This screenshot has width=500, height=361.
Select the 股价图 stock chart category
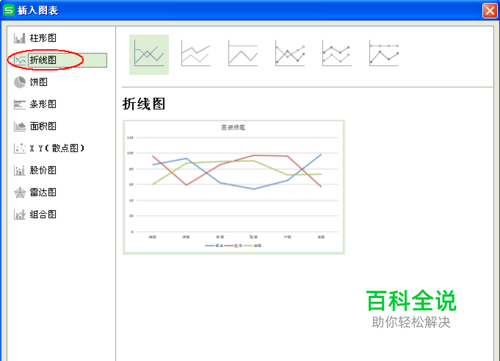pos(43,170)
